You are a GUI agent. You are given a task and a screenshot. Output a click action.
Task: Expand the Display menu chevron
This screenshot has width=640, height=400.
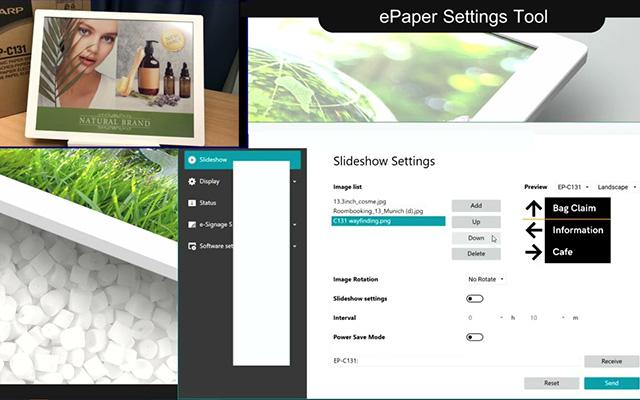click(294, 182)
